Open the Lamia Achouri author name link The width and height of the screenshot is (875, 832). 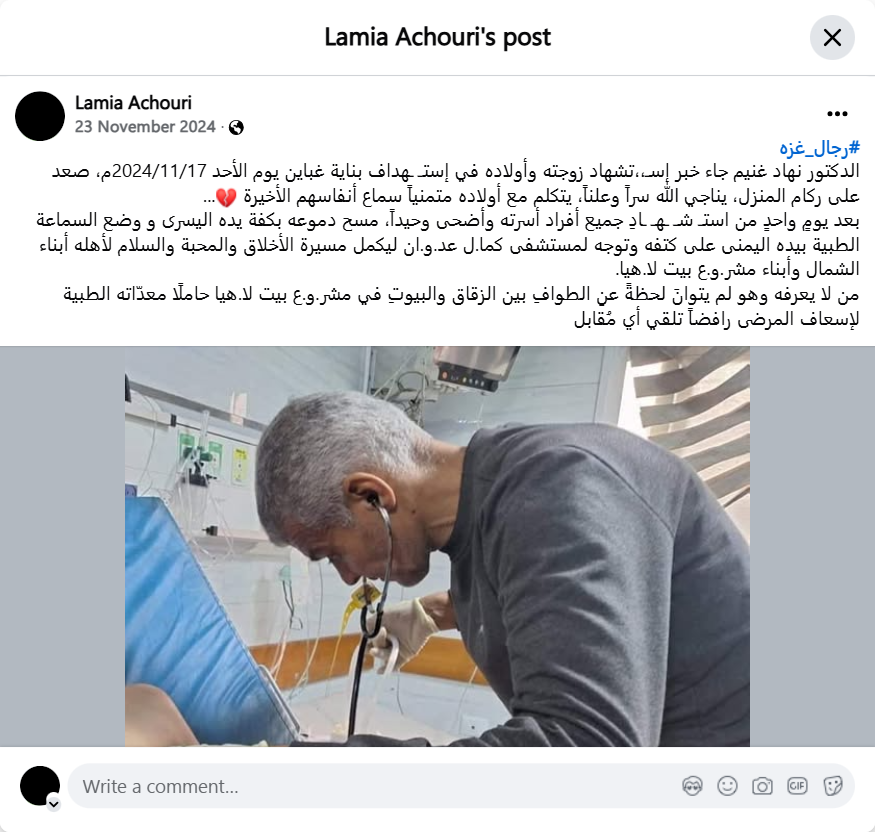tap(133, 103)
